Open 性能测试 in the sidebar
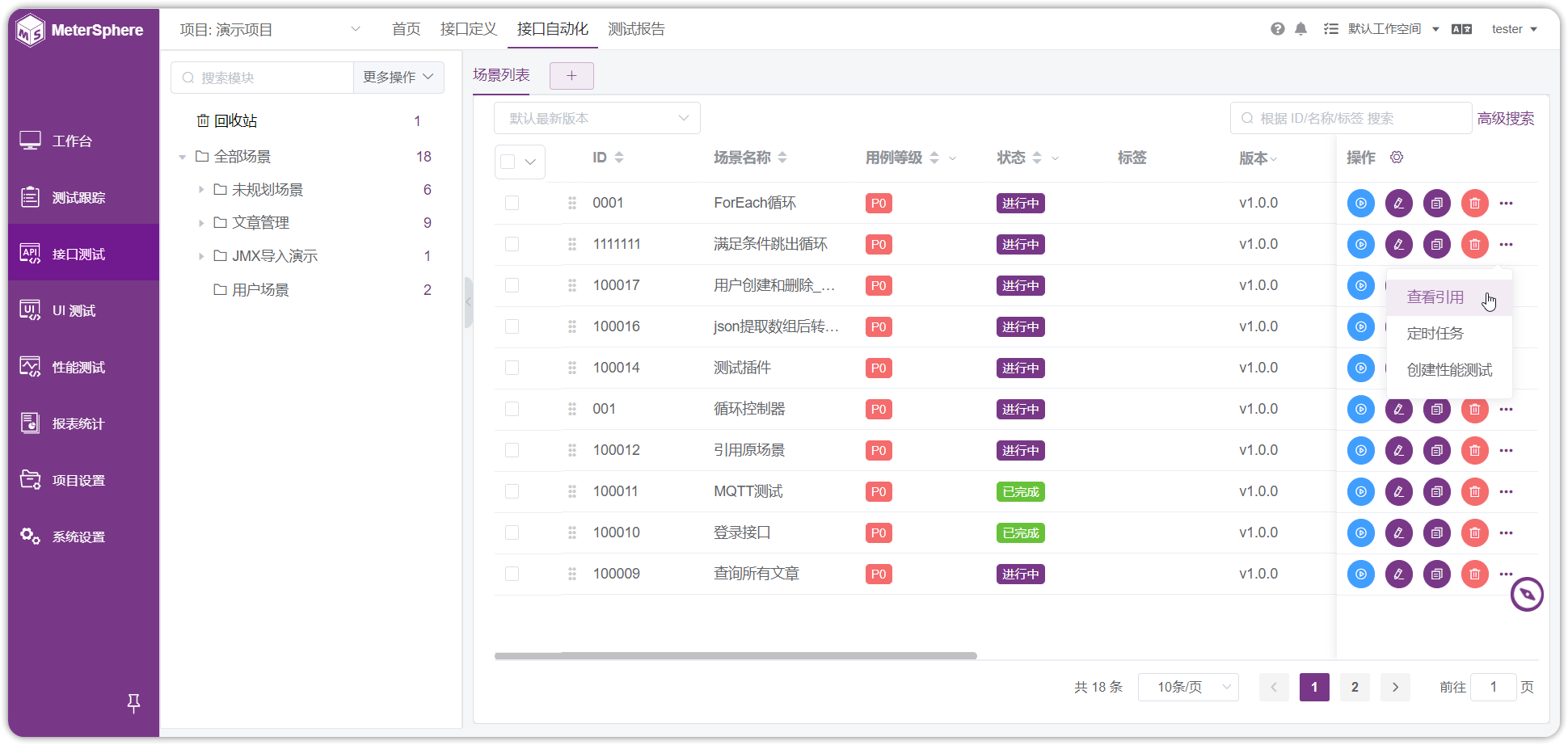The width and height of the screenshot is (1568, 745). pyautogui.click(x=83, y=367)
